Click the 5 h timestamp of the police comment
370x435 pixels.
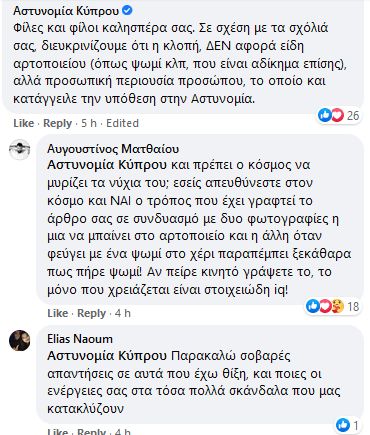tap(89, 123)
